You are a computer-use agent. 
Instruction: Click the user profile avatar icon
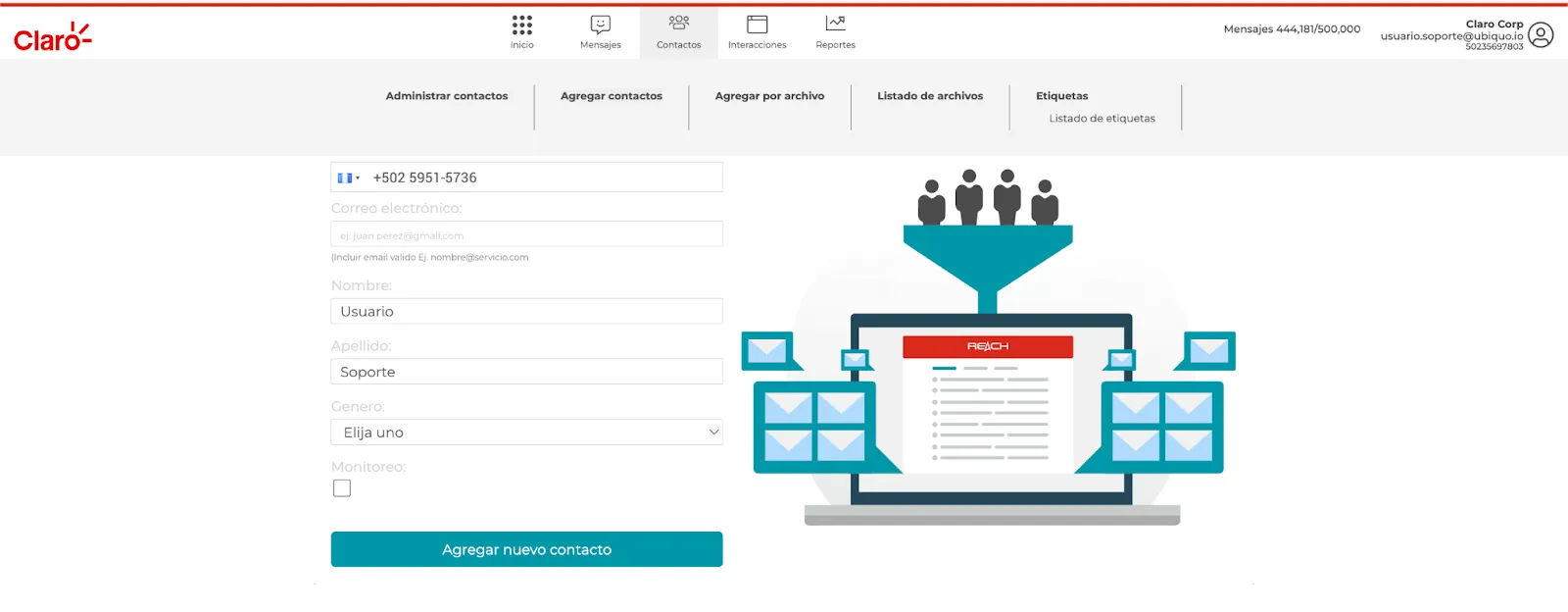(1541, 35)
